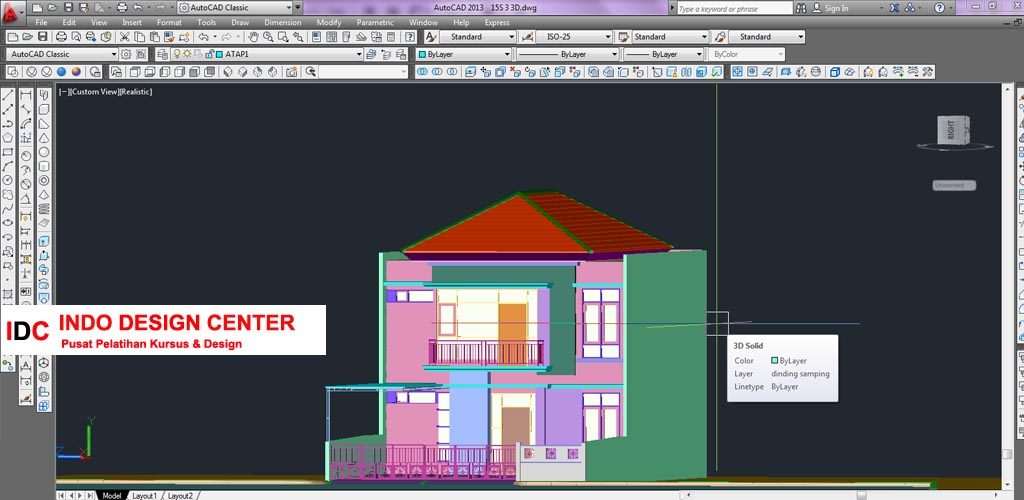The width and height of the screenshot is (1024, 500).
Task: Select the Ellipse draw tool
Action: [x=8, y=223]
